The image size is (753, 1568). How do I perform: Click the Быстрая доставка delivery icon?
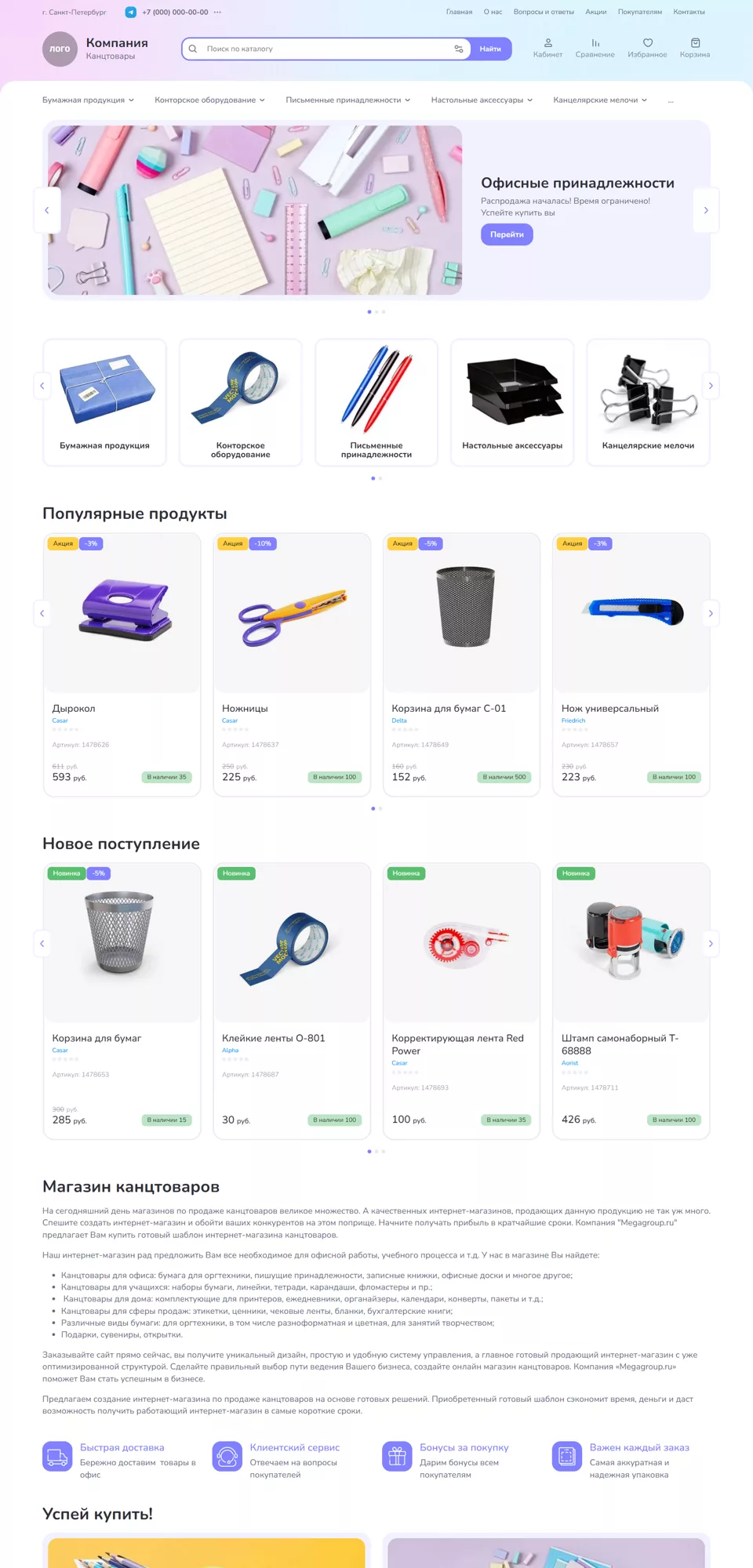click(x=57, y=1457)
